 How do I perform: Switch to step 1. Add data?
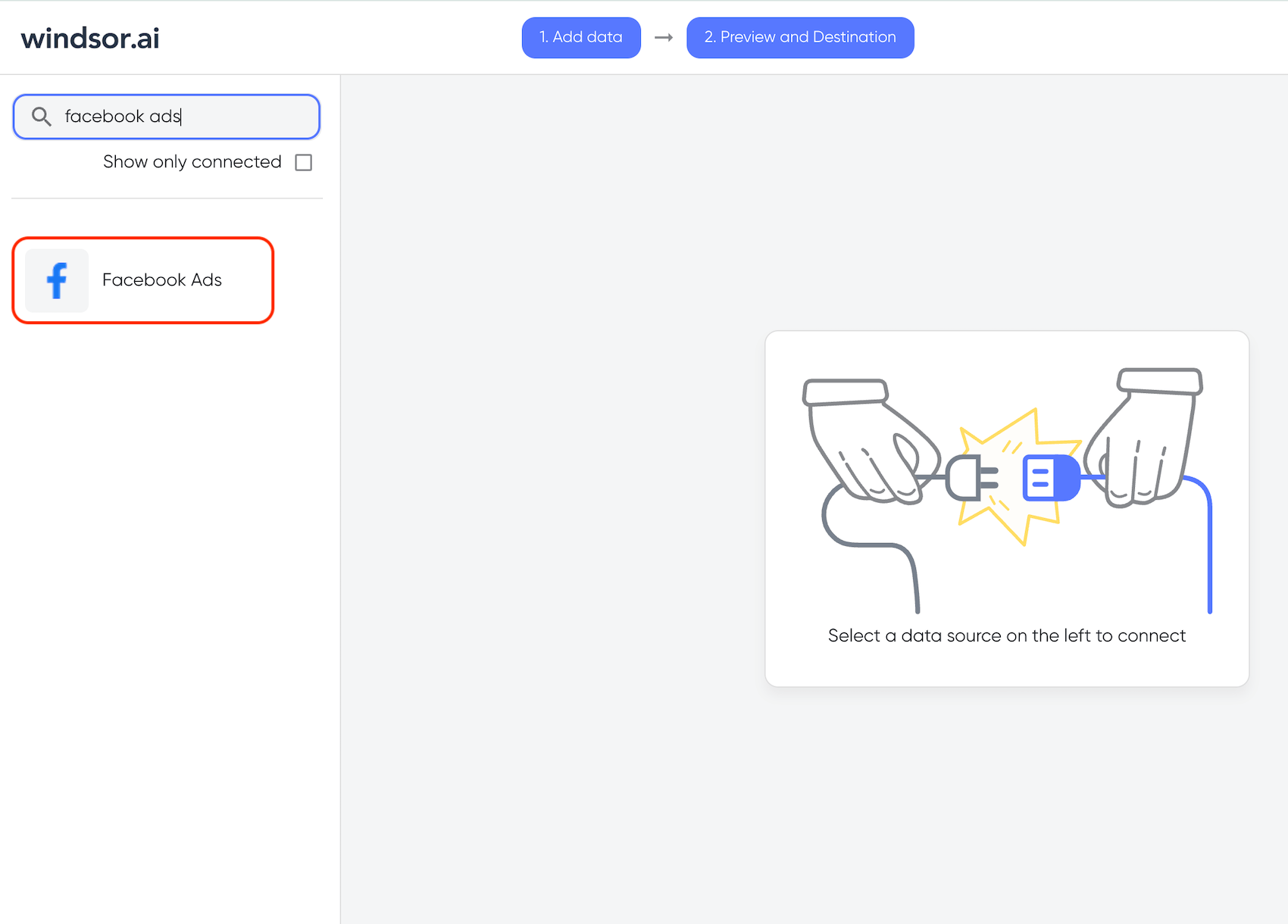tap(580, 37)
